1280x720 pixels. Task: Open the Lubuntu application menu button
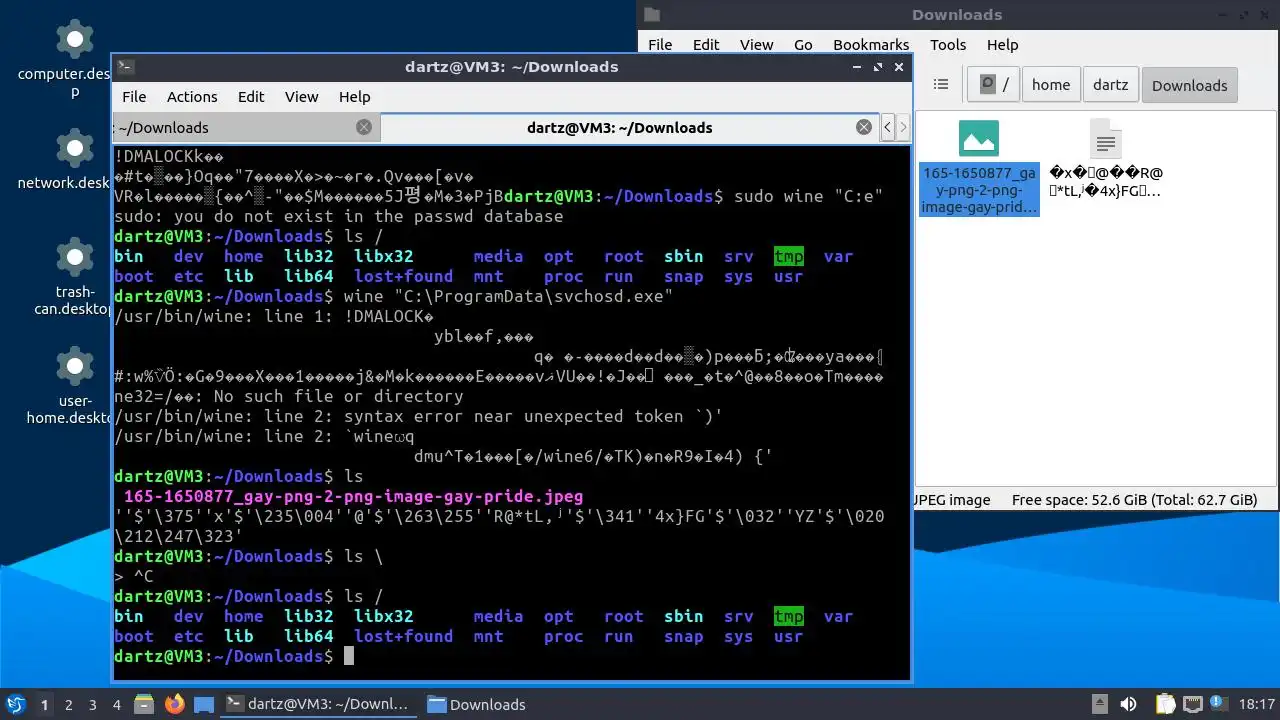pos(15,704)
